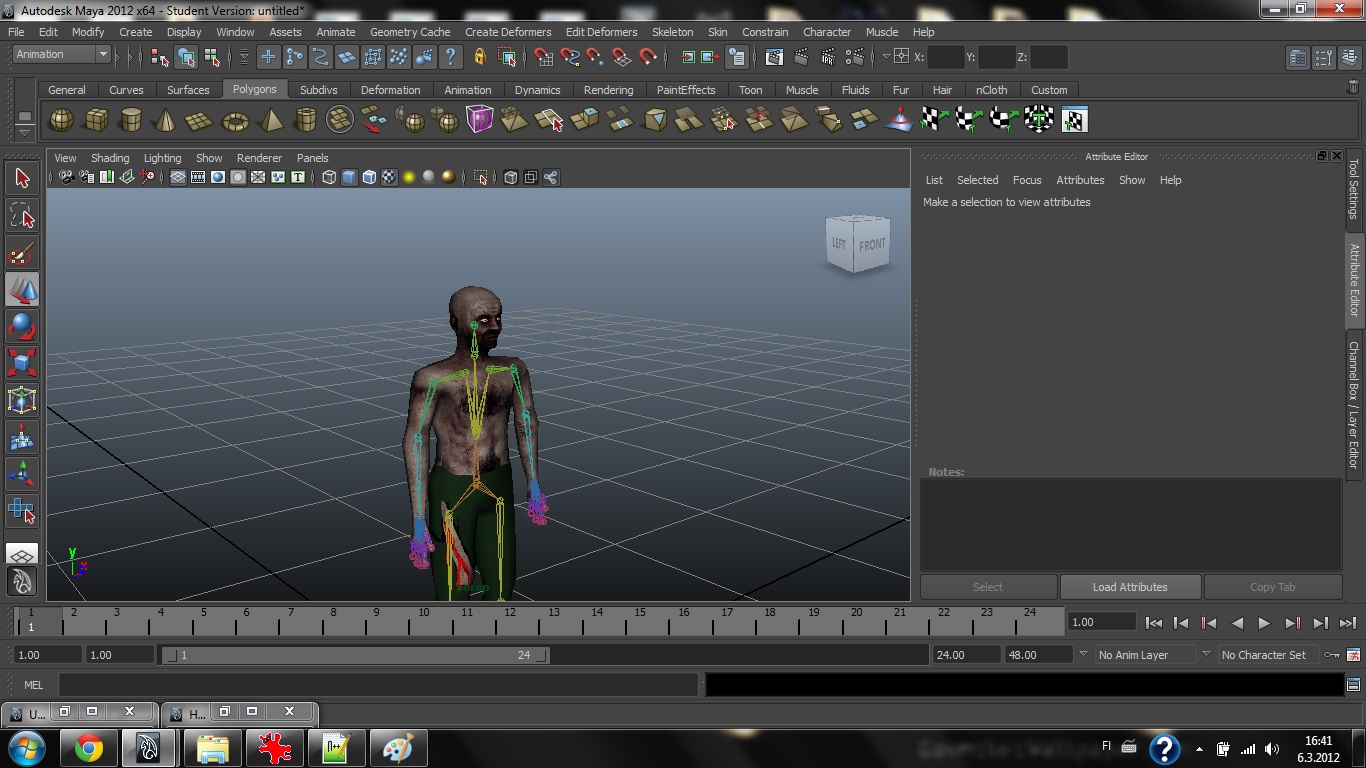The height and width of the screenshot is (768, 1366).
Task: Enable textured display in viewport toolbar
Action: [389, 178]
